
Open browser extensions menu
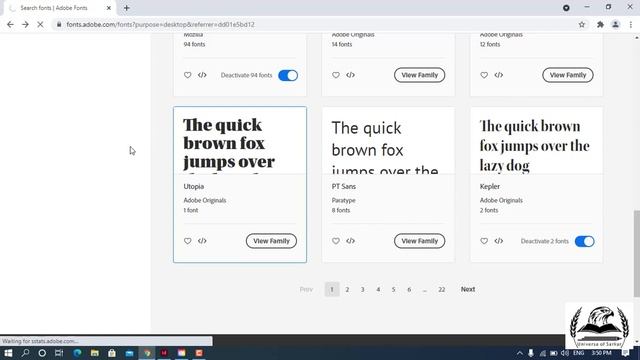coord(600,24)
